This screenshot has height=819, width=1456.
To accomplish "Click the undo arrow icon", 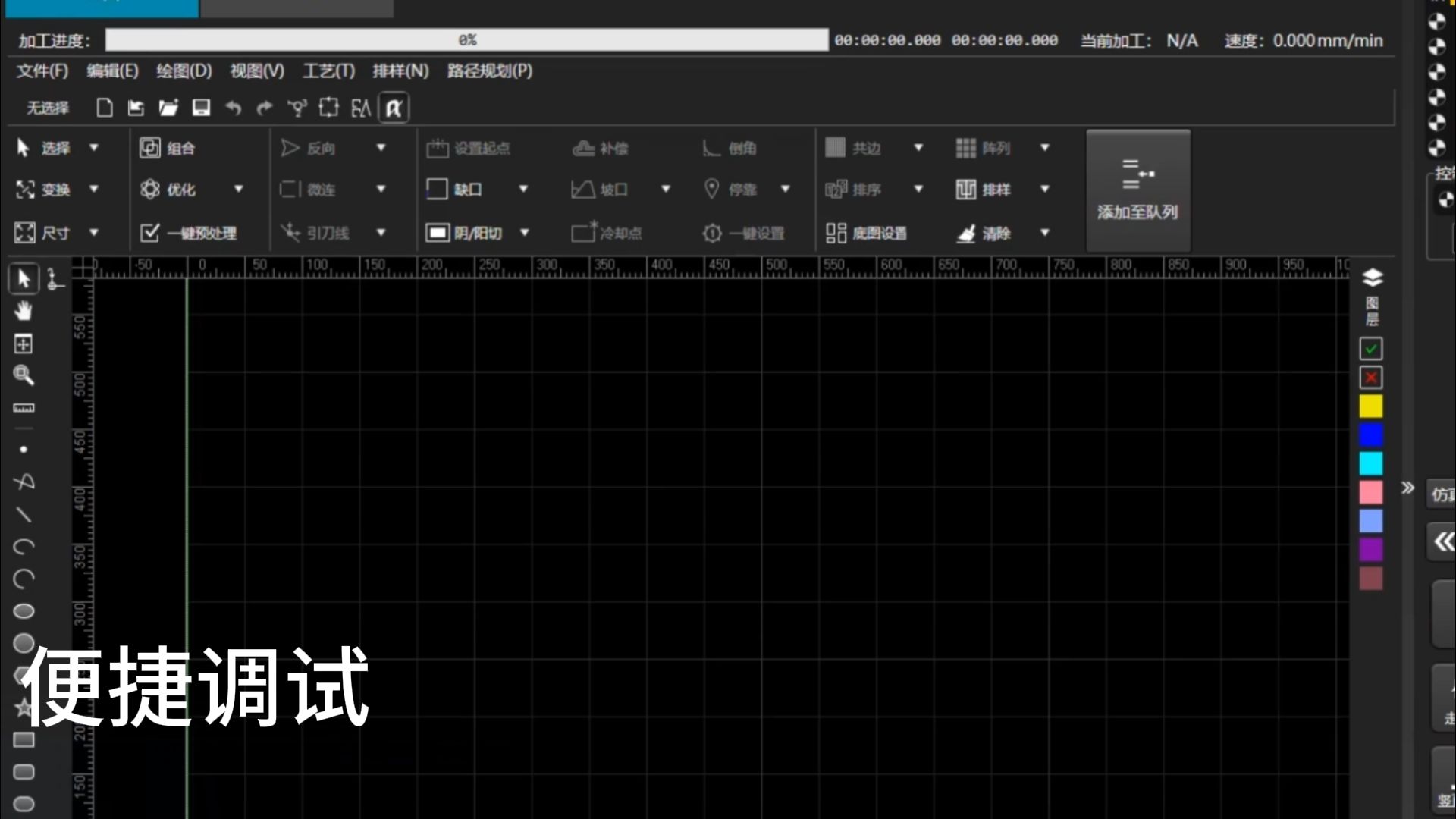I will [x=234, y=108].
